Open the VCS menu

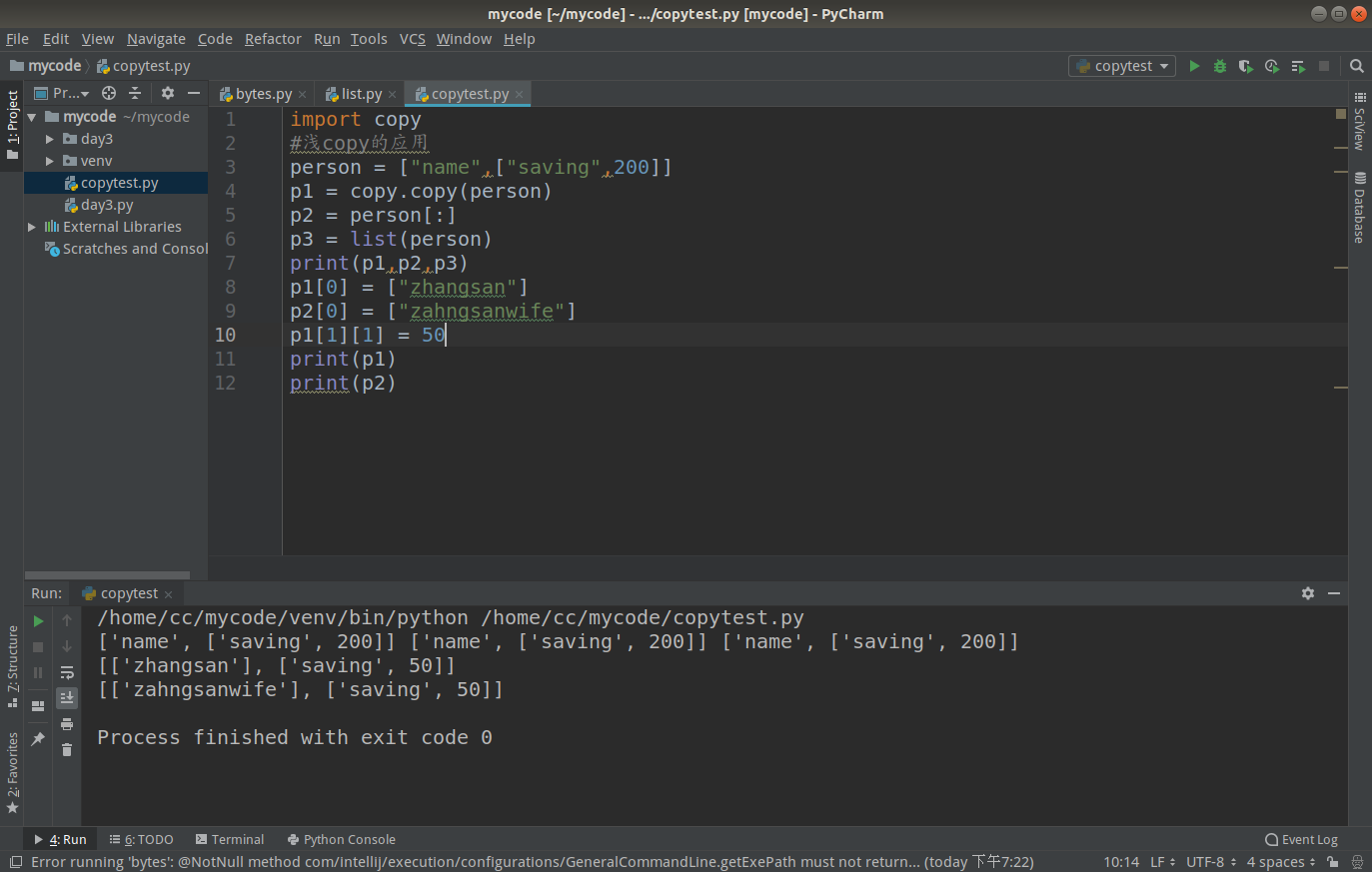pos(413,39)
